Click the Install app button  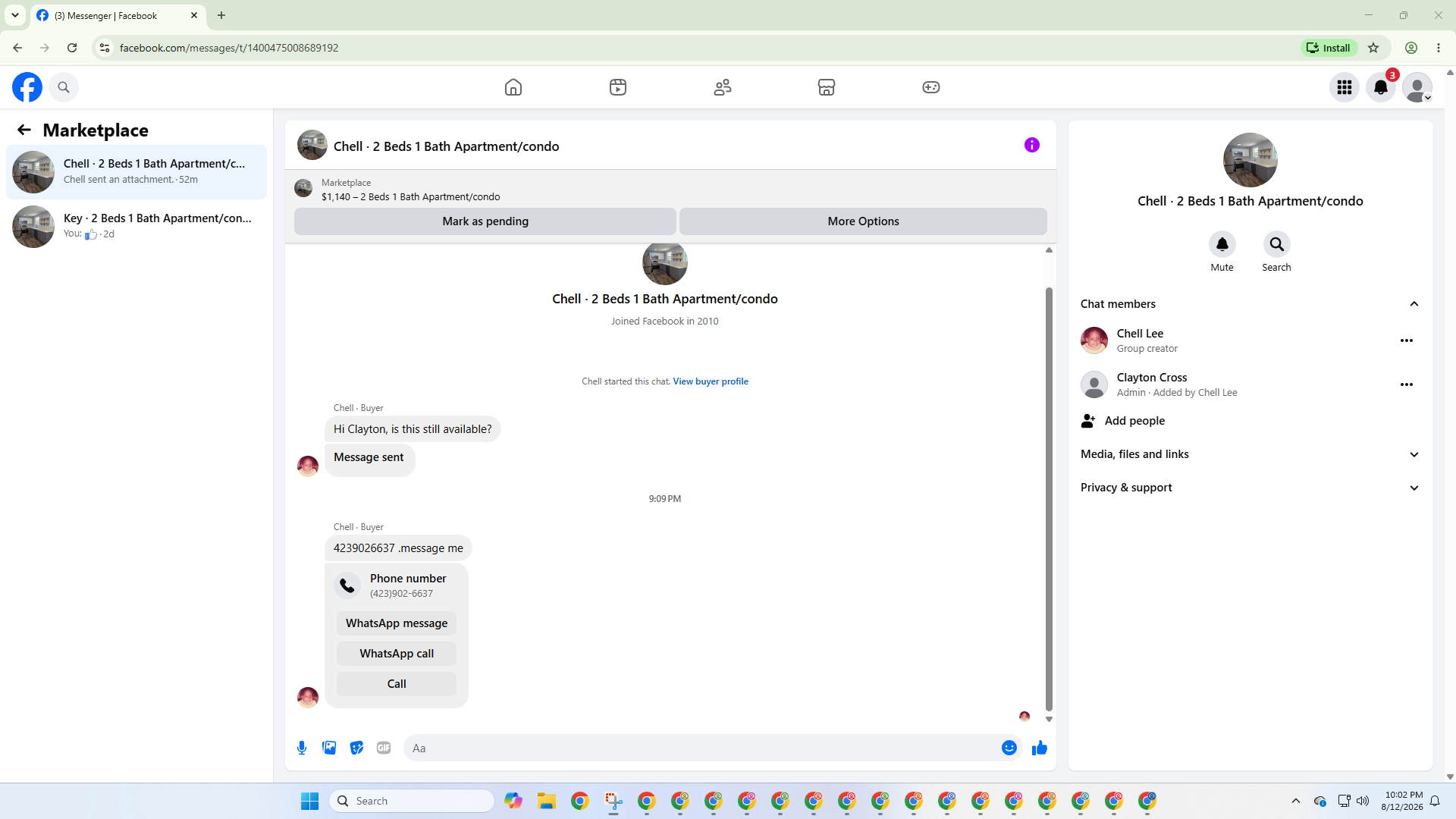point(1329,48)
